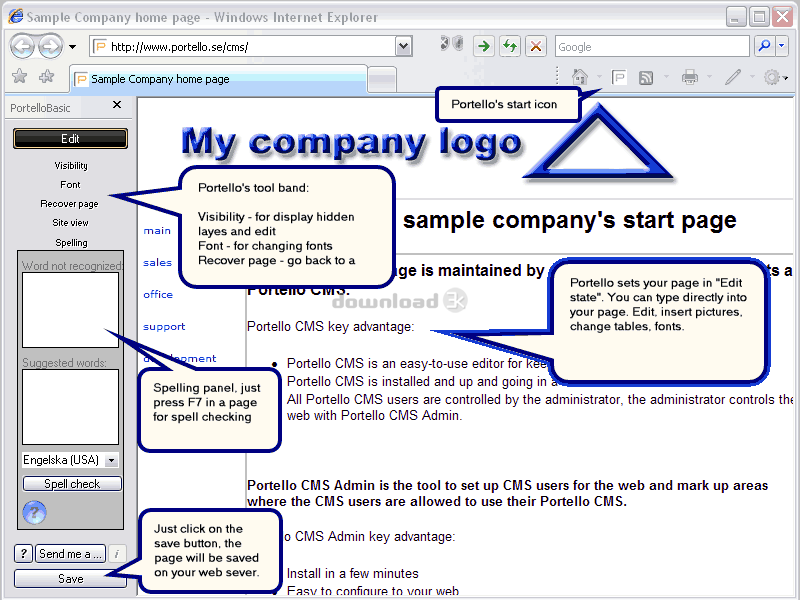Click the Spell check button
The width and height of the screenshot is (800, 600).
(x=72, y=484)
